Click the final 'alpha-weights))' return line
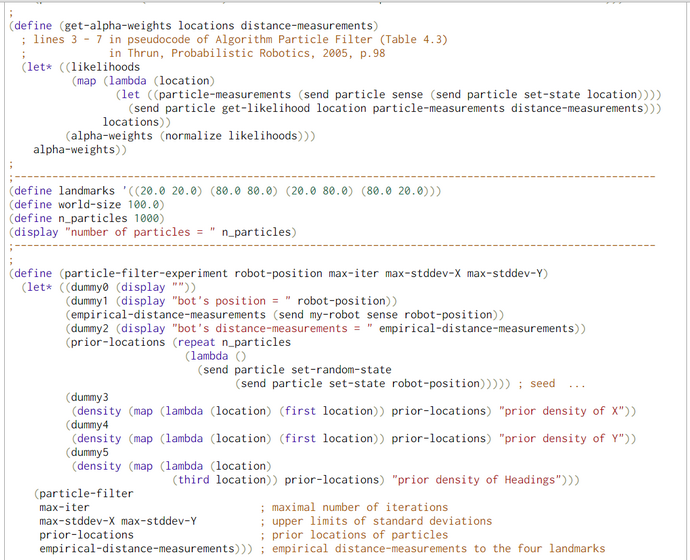690x560 pixels. [80, 150]
